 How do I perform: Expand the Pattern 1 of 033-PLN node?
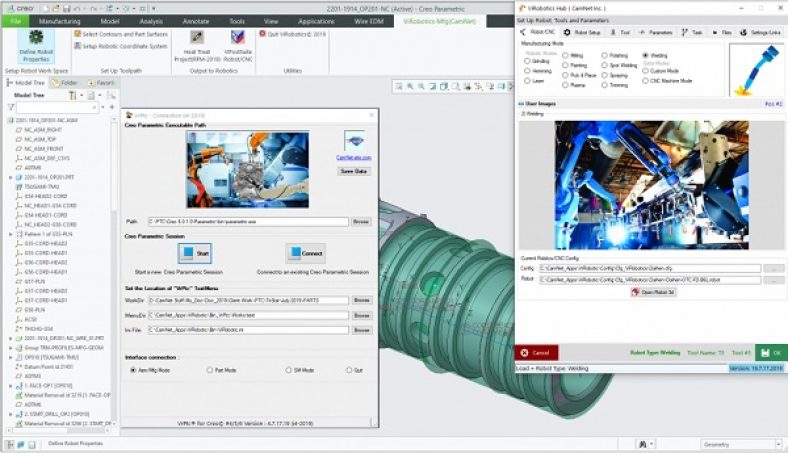click(x=11, y=234)
